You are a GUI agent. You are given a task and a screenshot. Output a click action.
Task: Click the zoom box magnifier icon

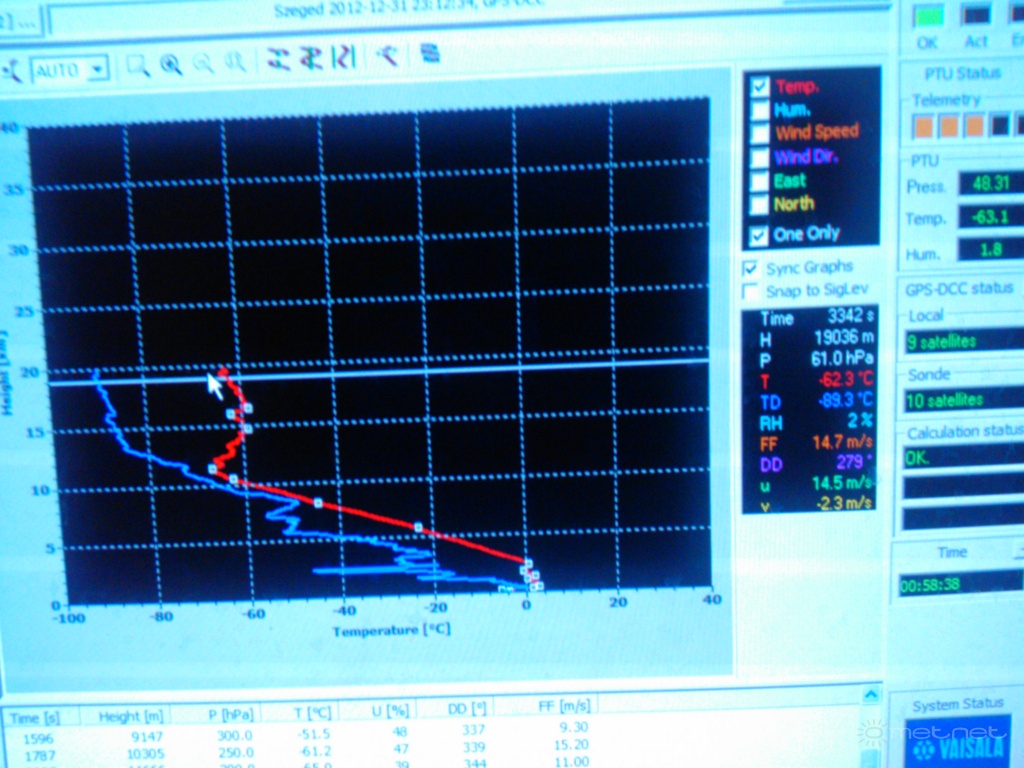(137, 66)
